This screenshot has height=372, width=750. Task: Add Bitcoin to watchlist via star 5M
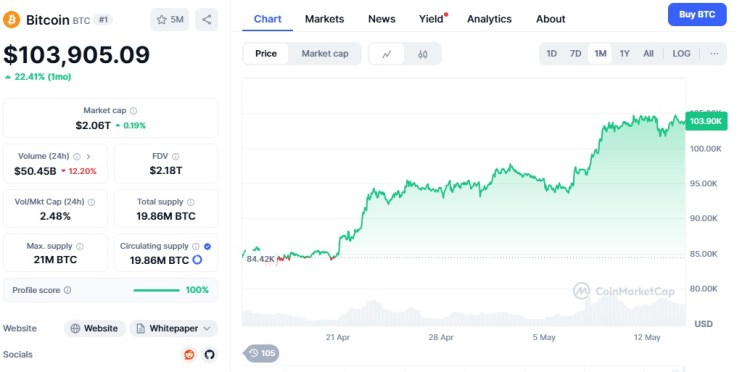170,20
